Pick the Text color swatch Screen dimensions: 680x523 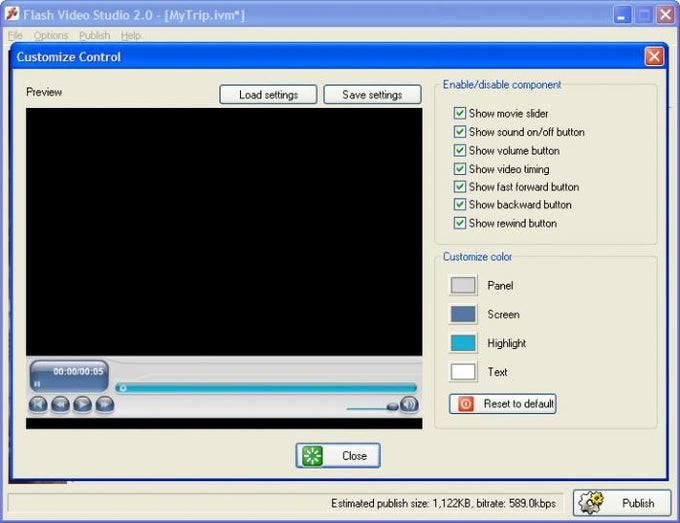463,372
